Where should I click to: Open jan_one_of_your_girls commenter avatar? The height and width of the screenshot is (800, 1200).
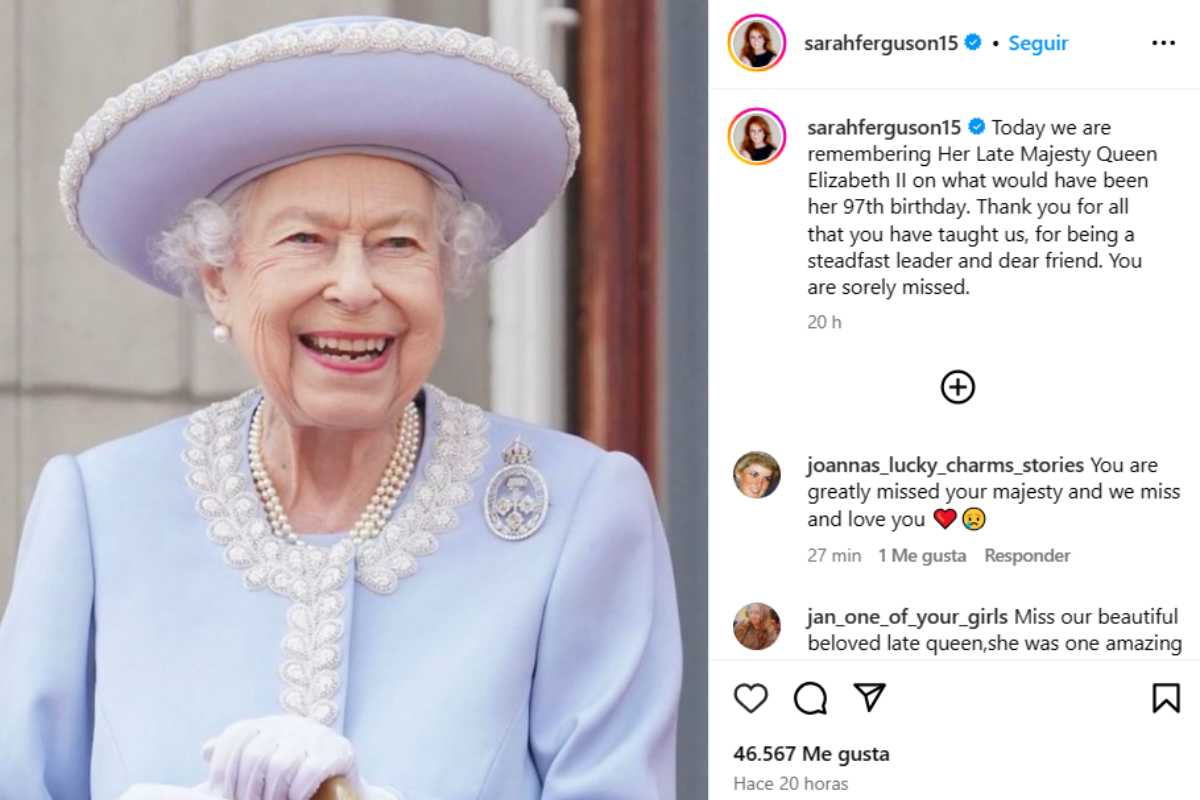pos(757,627)
